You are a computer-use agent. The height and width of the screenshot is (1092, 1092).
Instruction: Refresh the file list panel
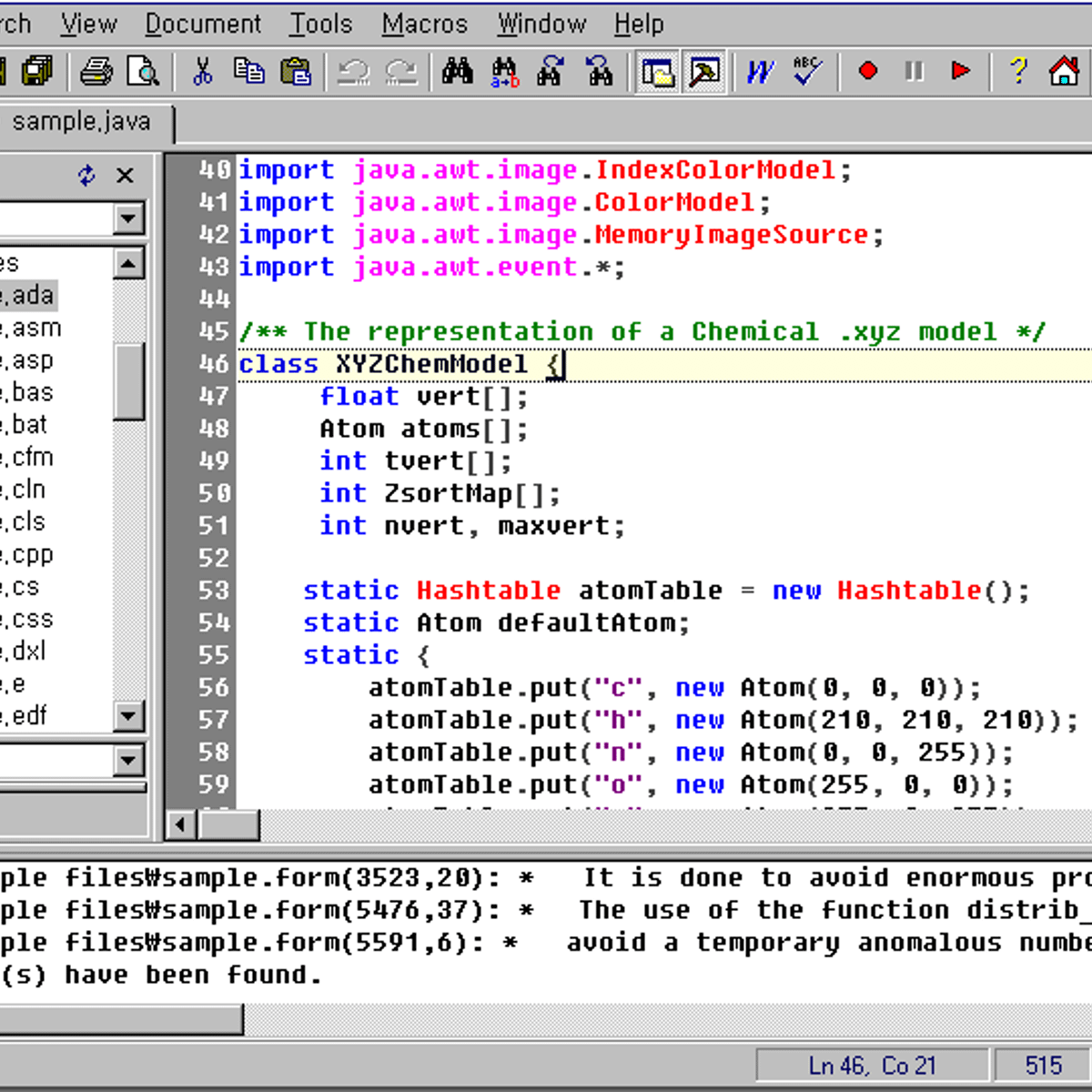tap(86, 175)
